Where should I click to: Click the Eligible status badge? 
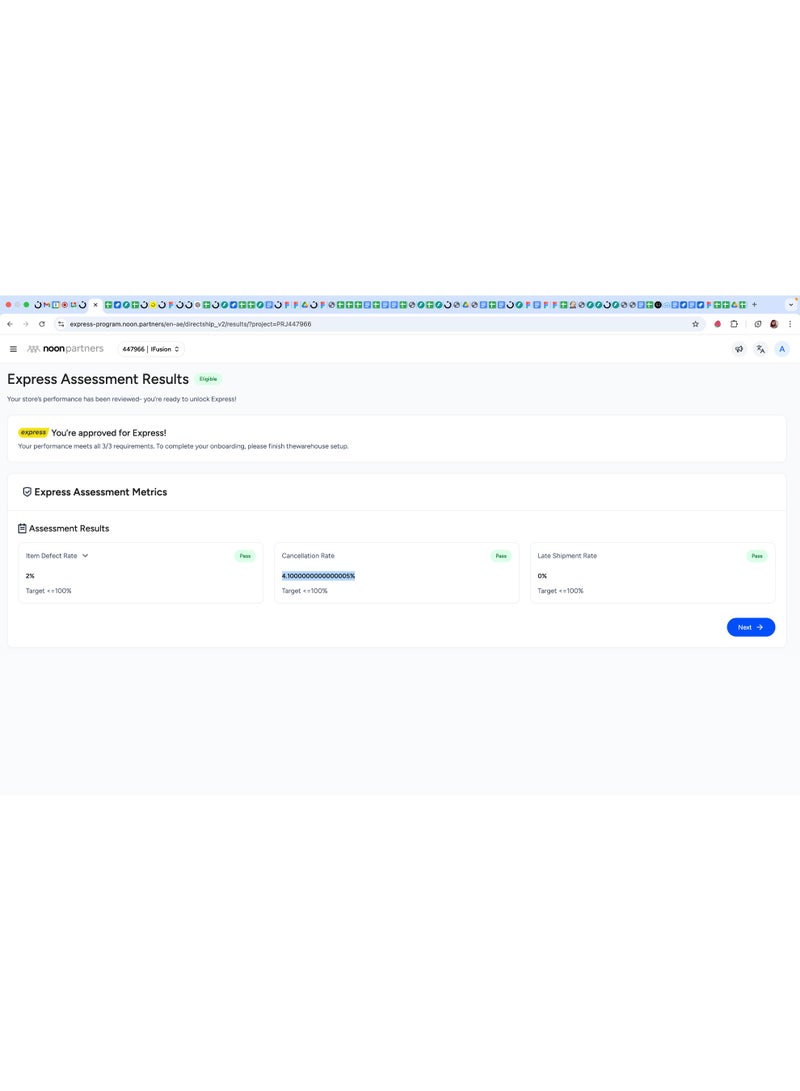click(x=208, y=379)
